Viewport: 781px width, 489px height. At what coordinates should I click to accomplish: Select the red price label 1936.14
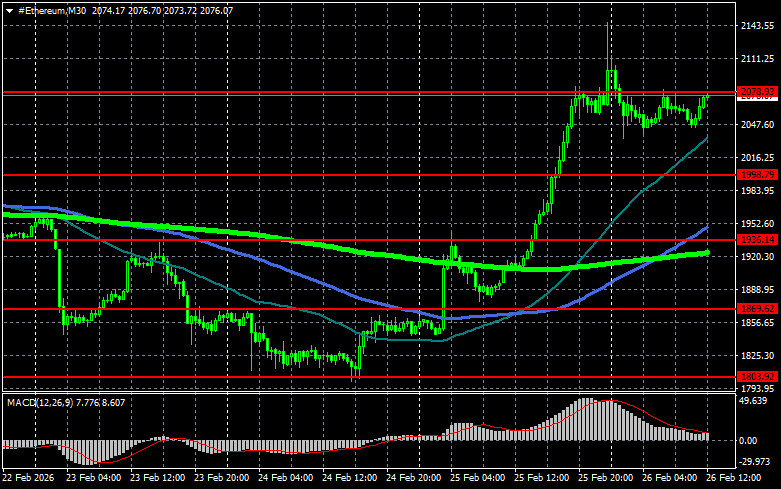point(758,240)
